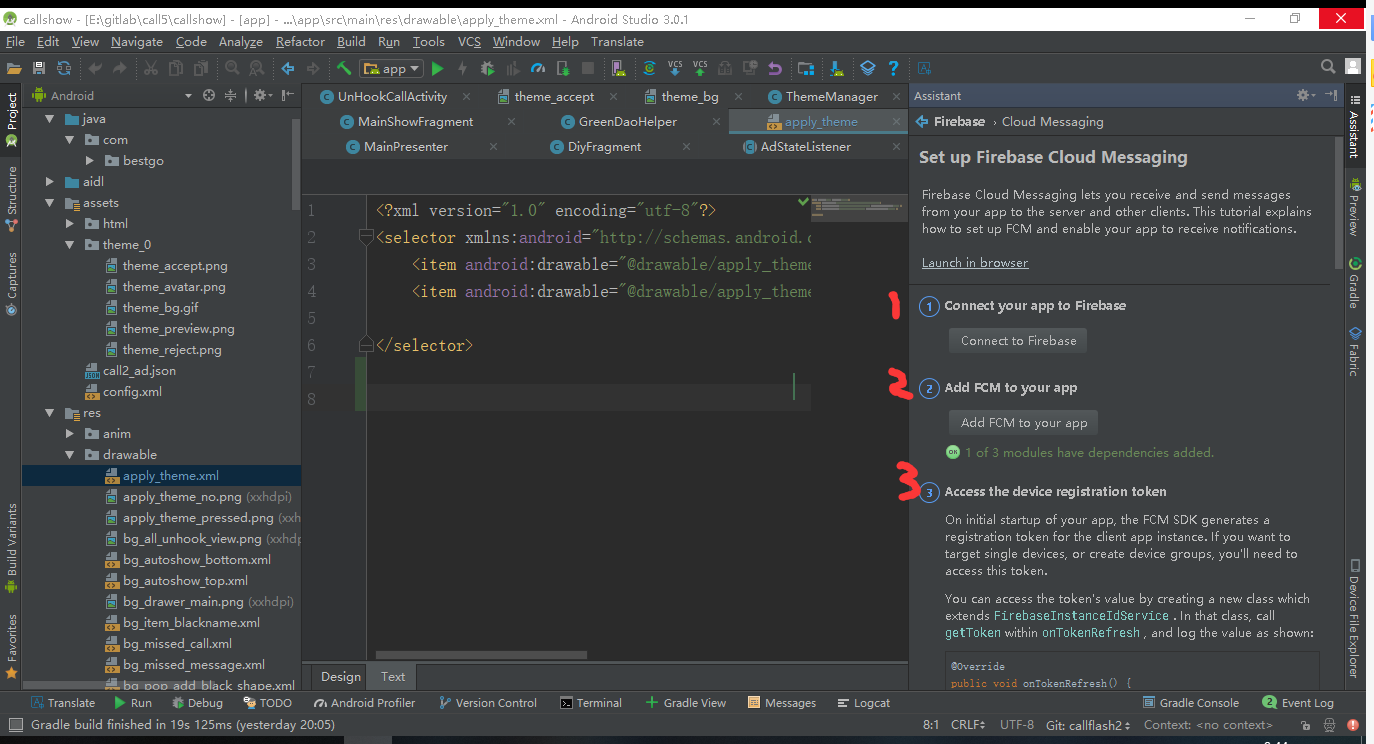Screen dimensions: 1374x744
Task: Expand the bestgo package node
Action: pyautogui.click(x=91, y=161)
